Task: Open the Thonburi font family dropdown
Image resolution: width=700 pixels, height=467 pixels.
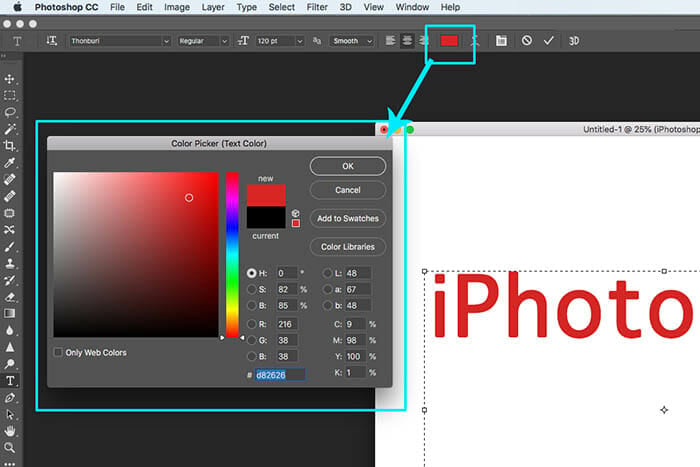Action: (120, 41)
